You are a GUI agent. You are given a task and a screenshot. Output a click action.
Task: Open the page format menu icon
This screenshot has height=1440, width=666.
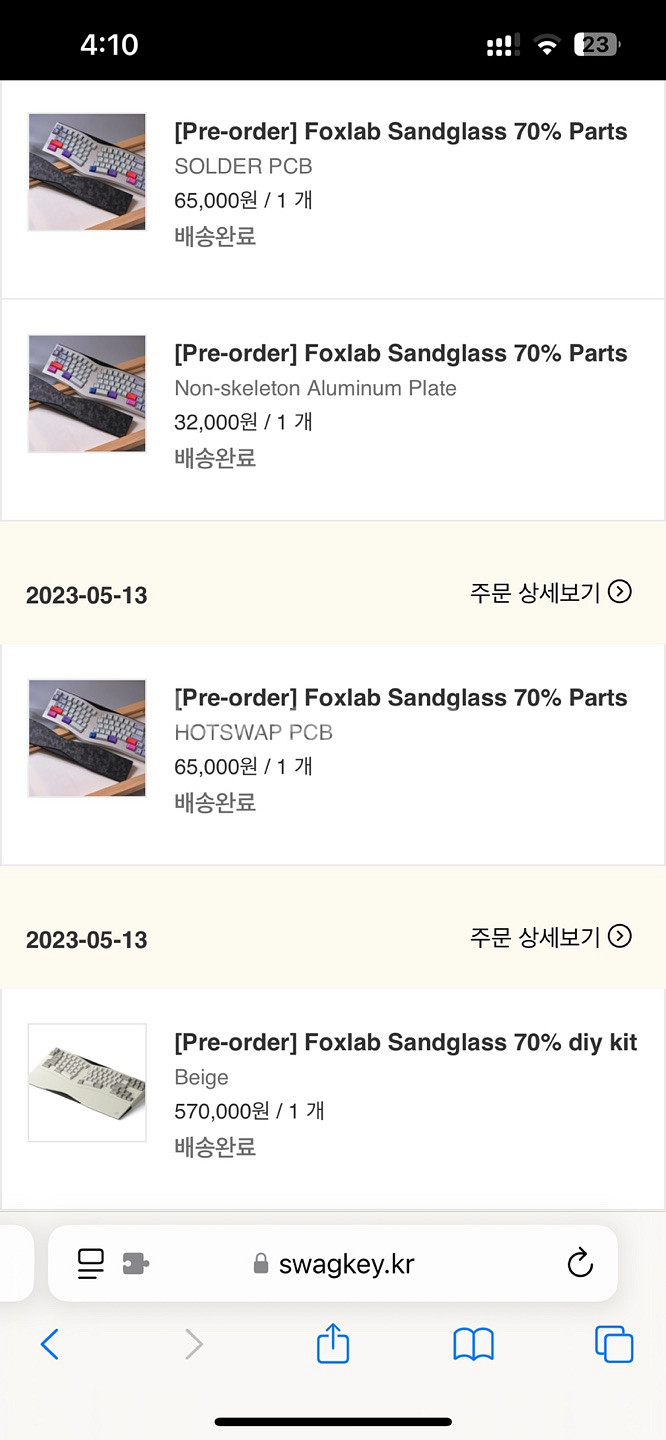coord(90,1264)
